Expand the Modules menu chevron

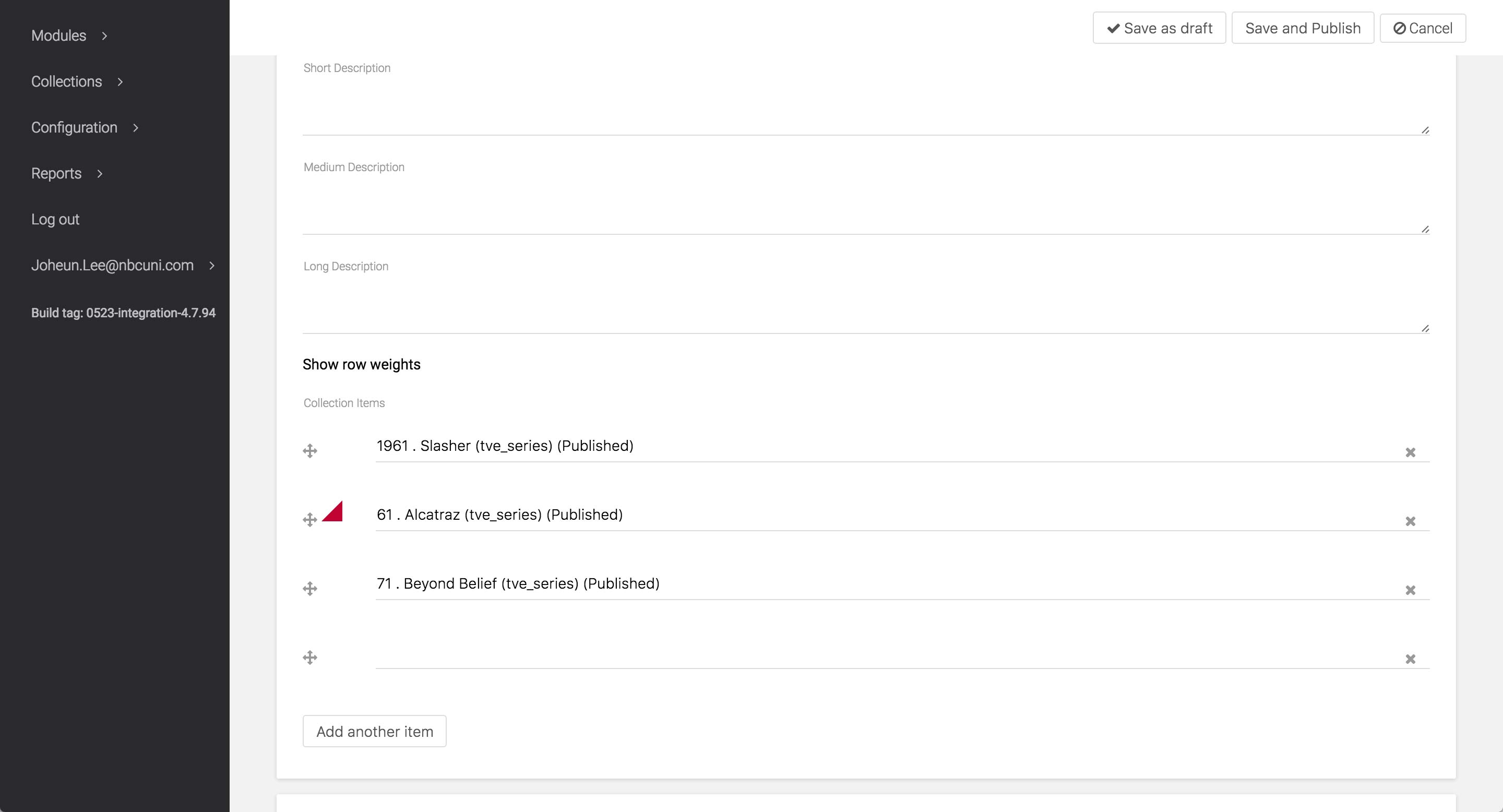click(104, 35)
